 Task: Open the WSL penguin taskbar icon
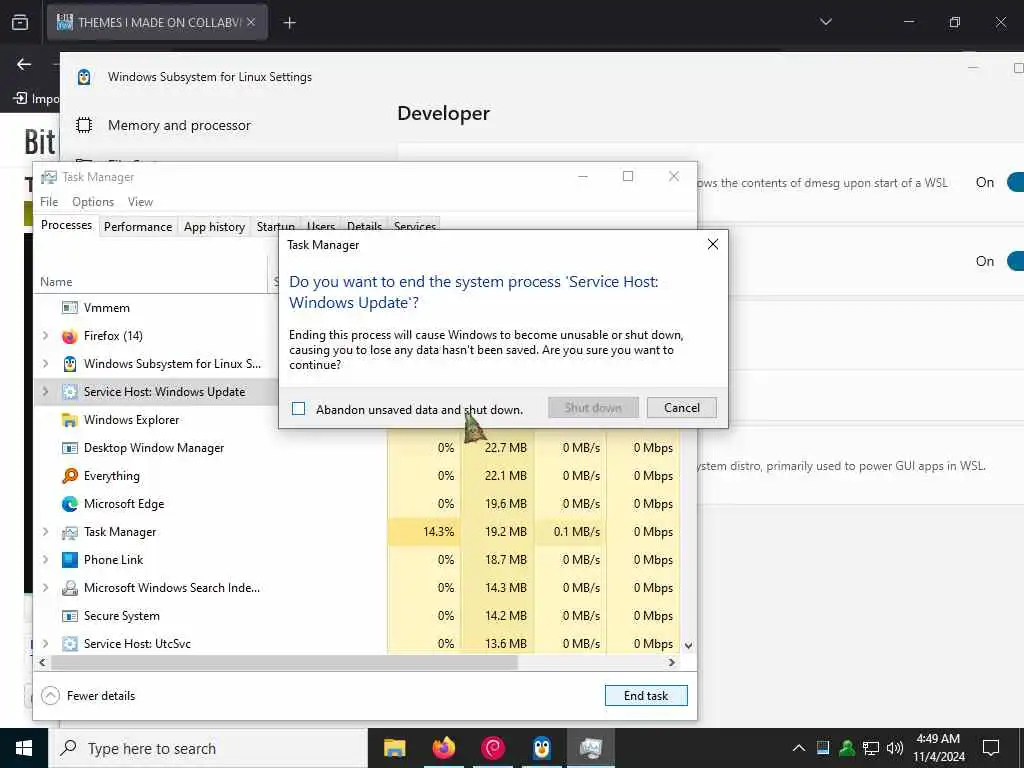point(542,748)
